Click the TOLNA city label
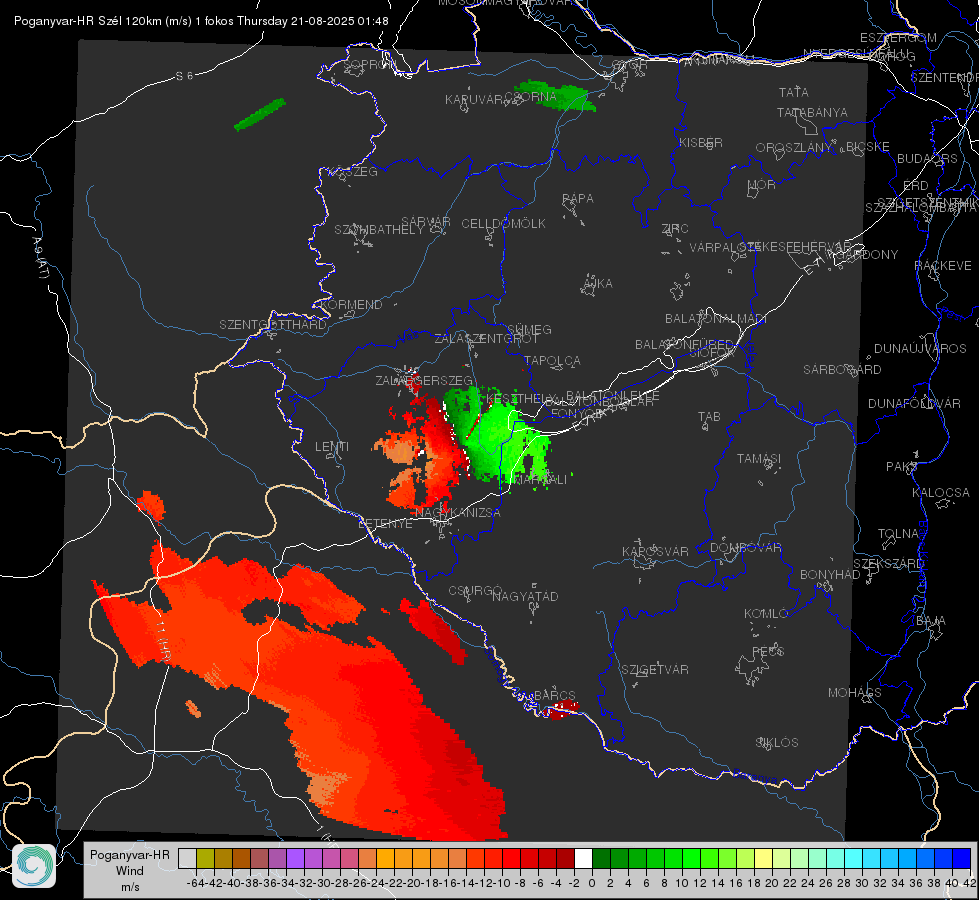The height and width of the screenshot is (900, 979). click(x=898, y=534)
